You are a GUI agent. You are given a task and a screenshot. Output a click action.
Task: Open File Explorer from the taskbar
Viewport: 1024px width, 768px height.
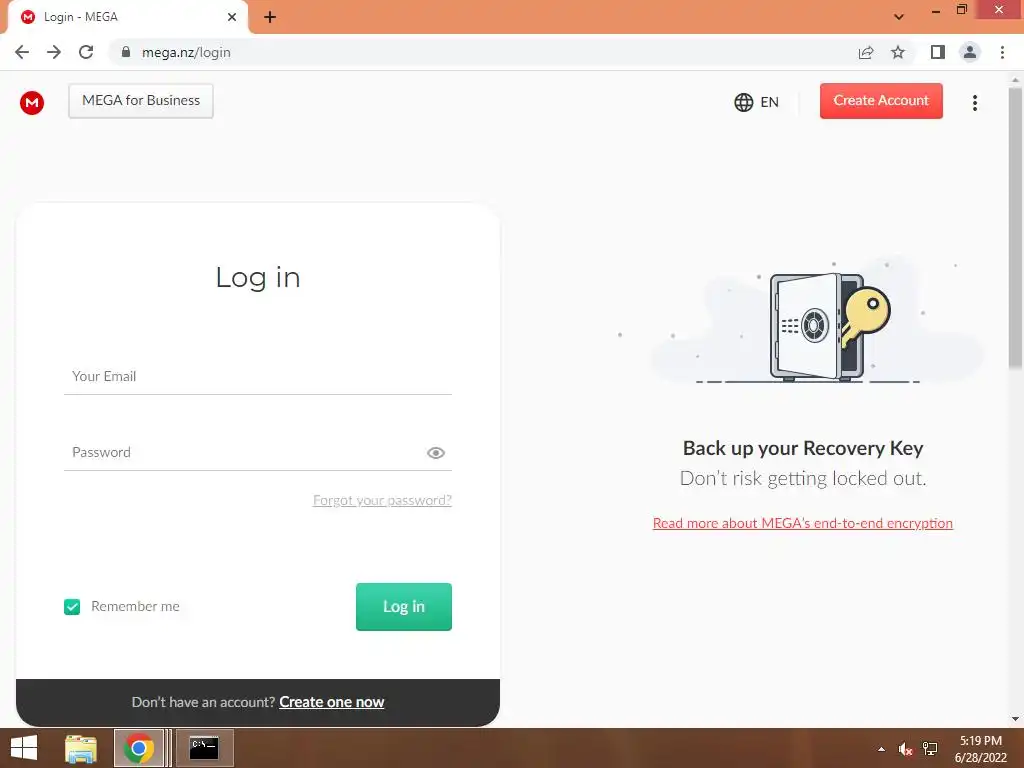(81, 748)
